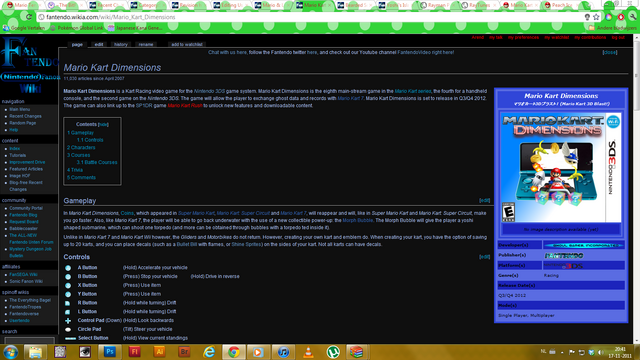Launch Adobe Bridge from the taskbar
640x360 pixels.
click(184, 352)
